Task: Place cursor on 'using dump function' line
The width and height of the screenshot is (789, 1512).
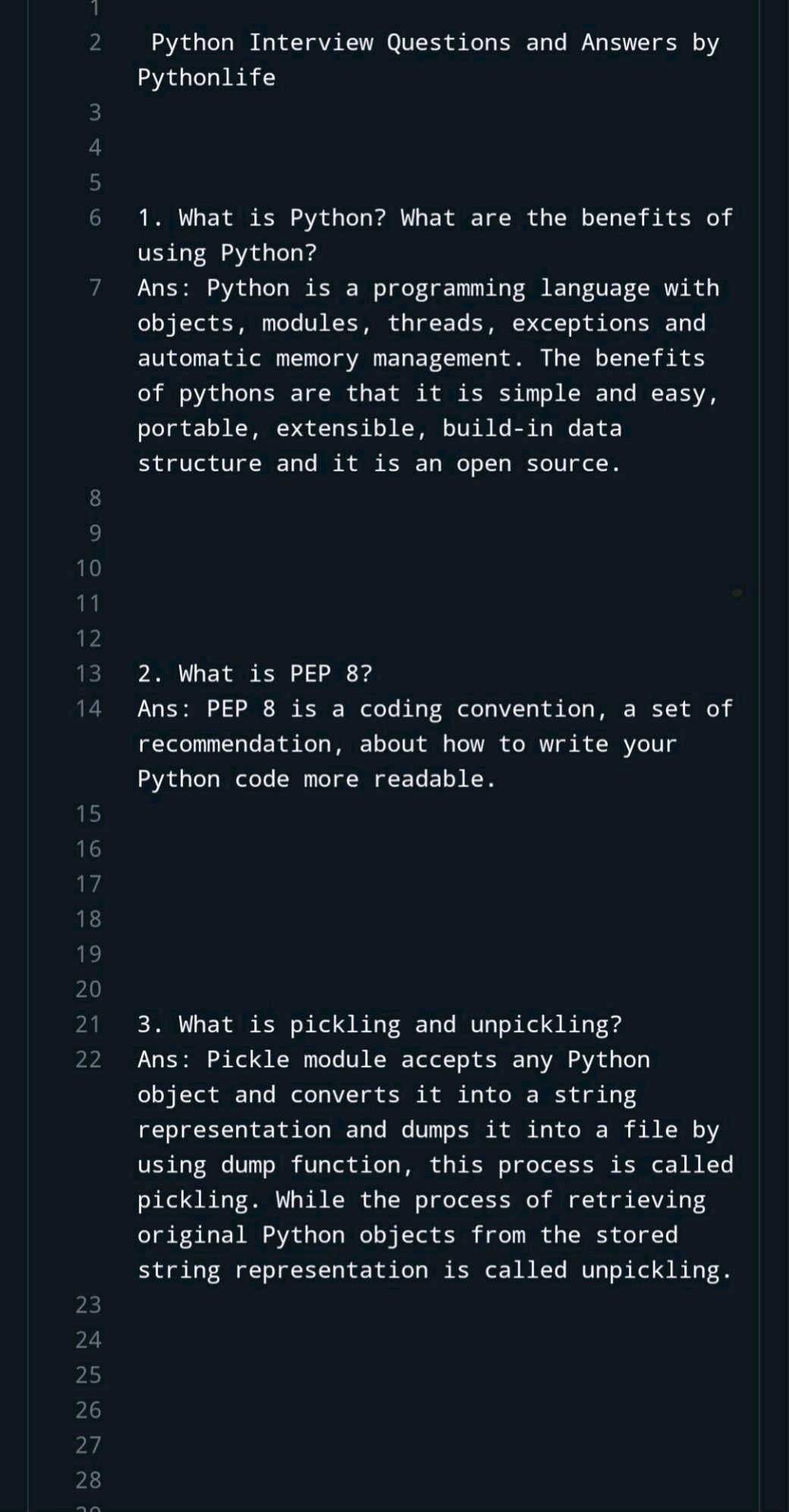Action: pos(435,1164)
